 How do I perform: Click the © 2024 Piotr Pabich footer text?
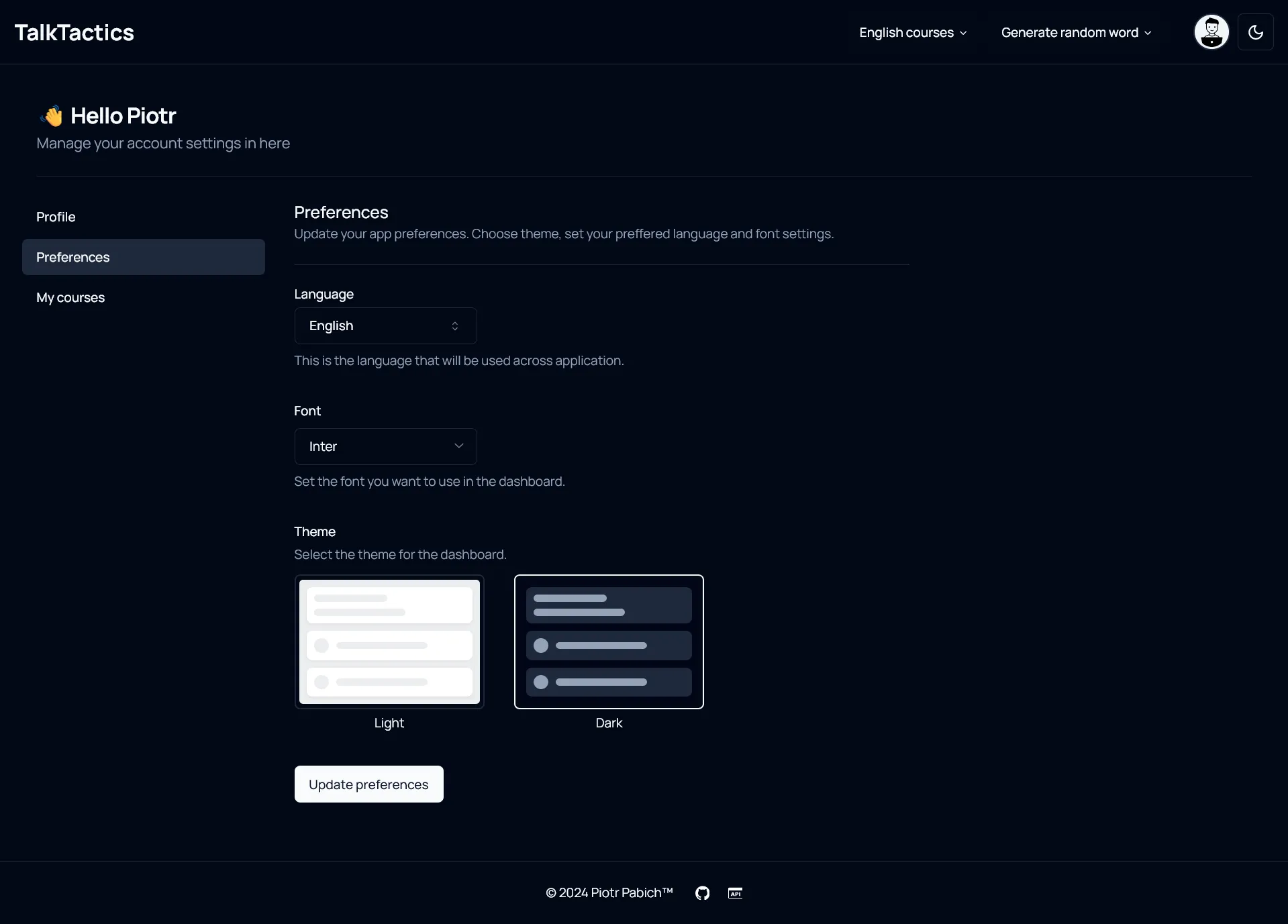tap(609, 892)
